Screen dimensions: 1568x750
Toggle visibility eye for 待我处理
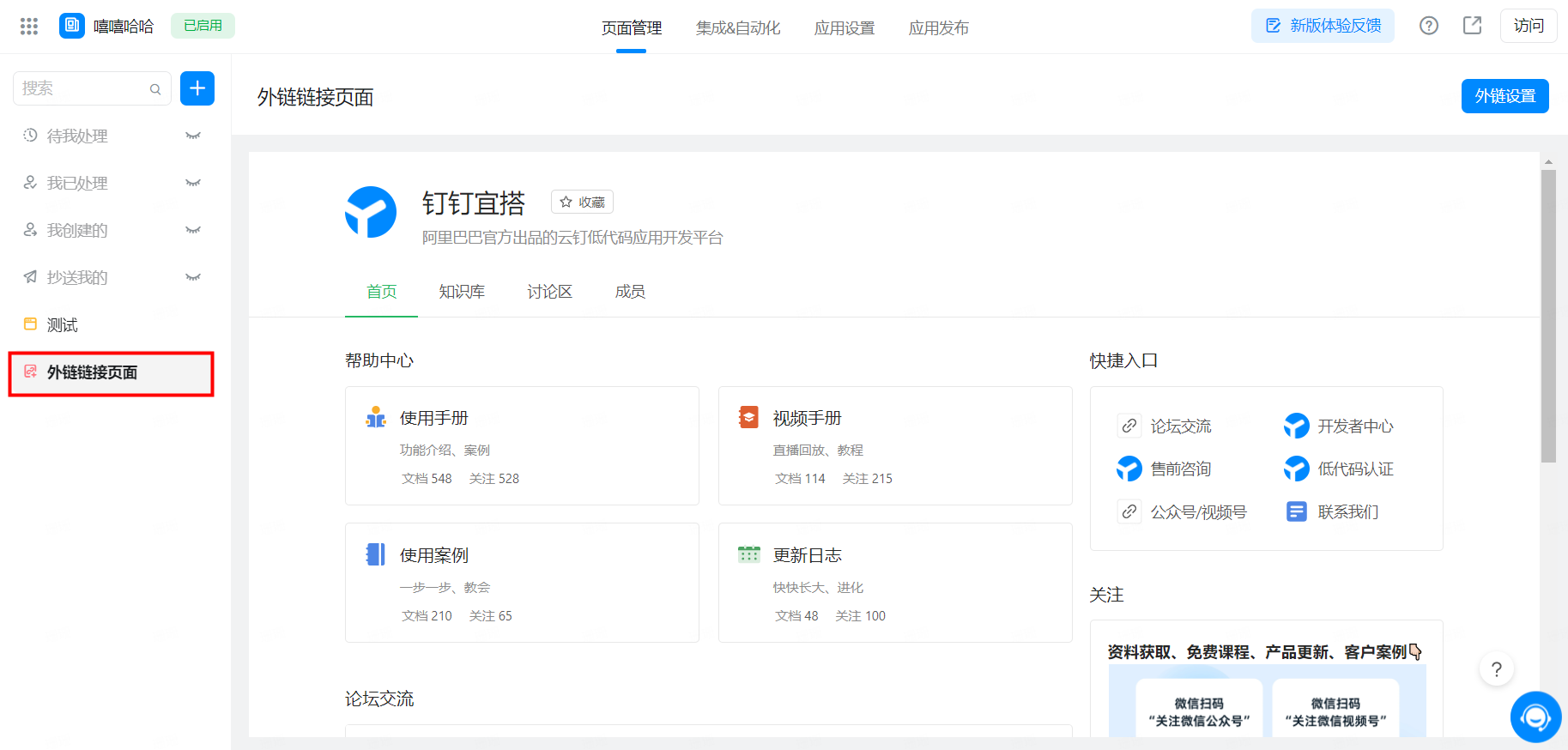click(193, 136)
